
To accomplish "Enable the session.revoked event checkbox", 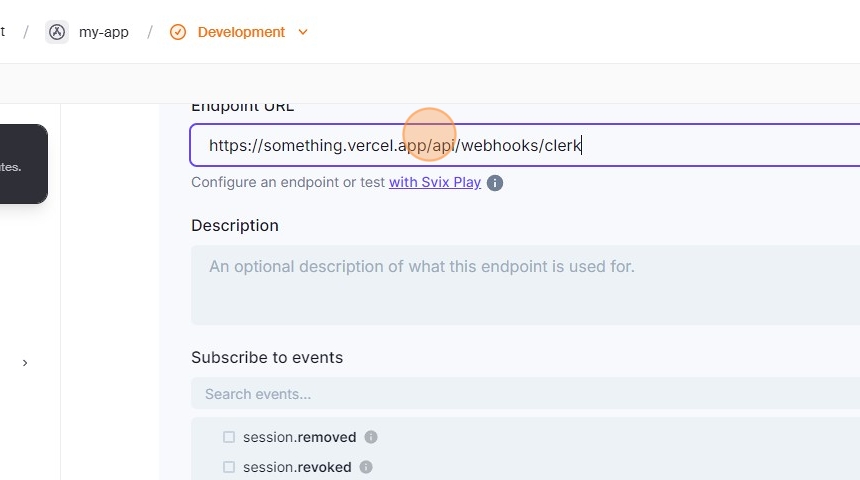I will click(x=229, y=467).
